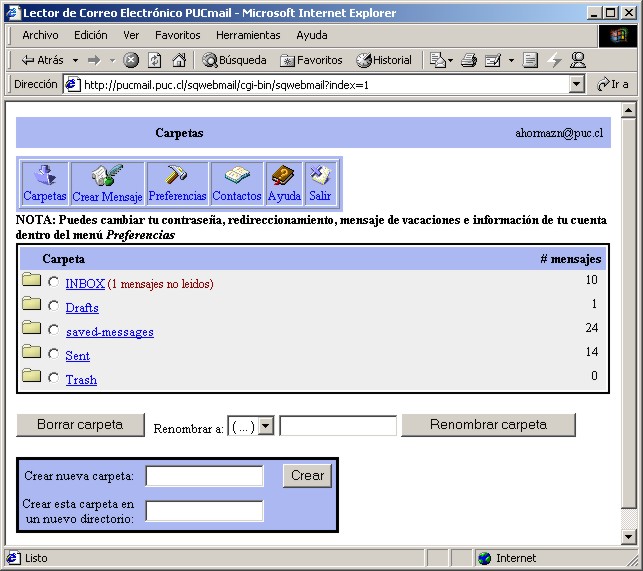Click the Ayuda help book icon

[x=283, y=175]
